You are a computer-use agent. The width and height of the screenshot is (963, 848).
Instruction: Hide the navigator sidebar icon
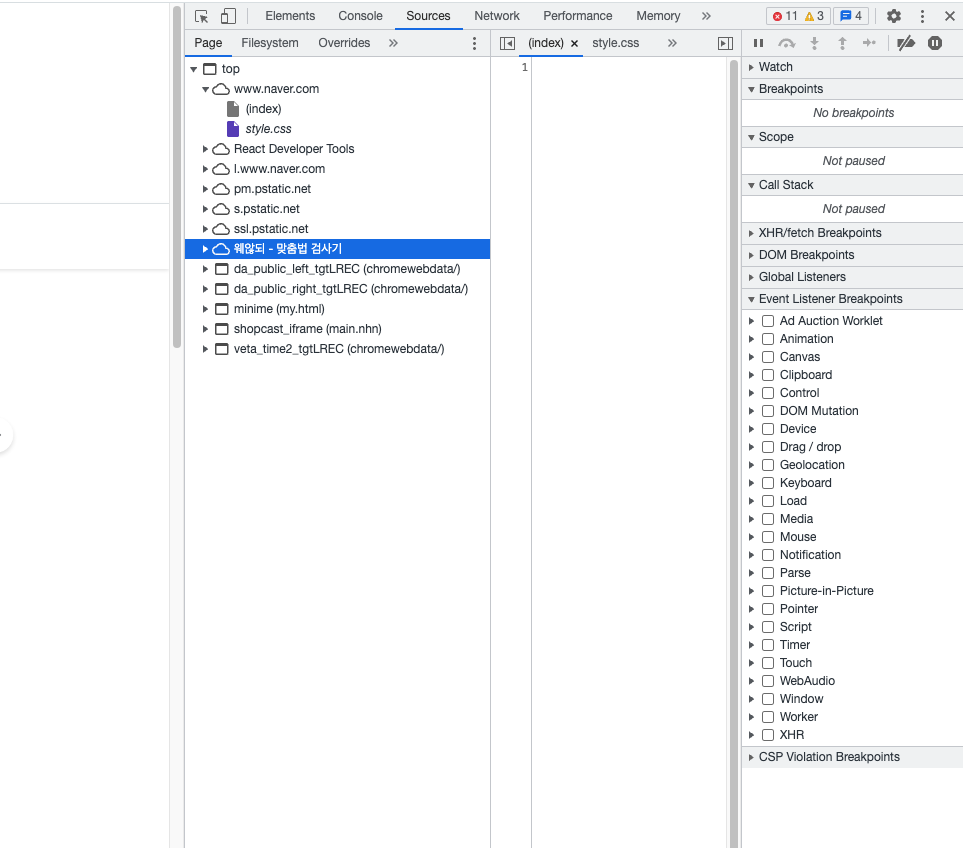coord(508,43)
